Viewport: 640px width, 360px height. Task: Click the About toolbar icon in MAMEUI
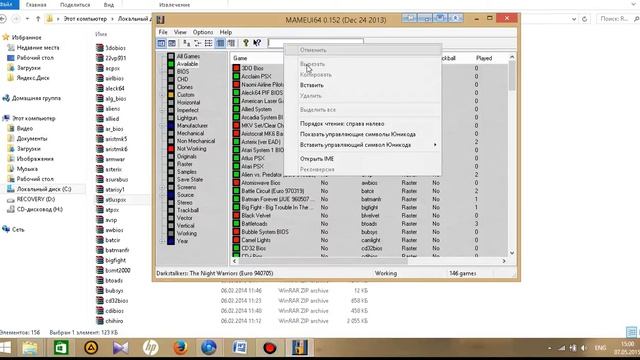[x=246, y=43]
